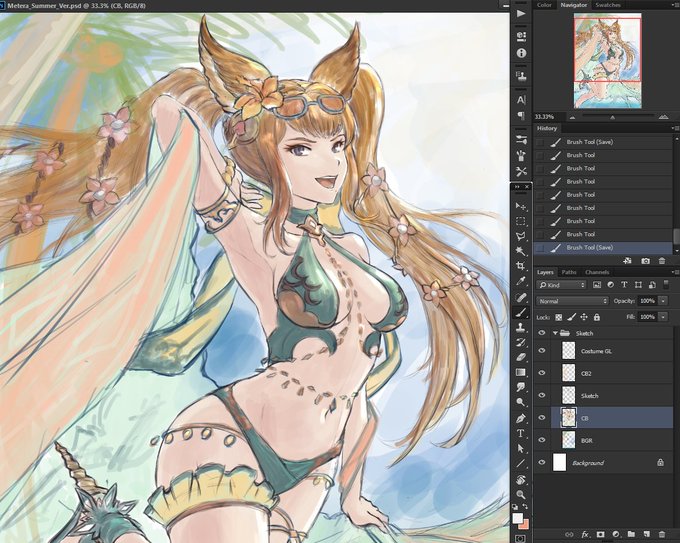The height and width of the screenshot is (543, 680).
Task: Toggle visibility of the Sketch layer
Action: click(542, 395)
